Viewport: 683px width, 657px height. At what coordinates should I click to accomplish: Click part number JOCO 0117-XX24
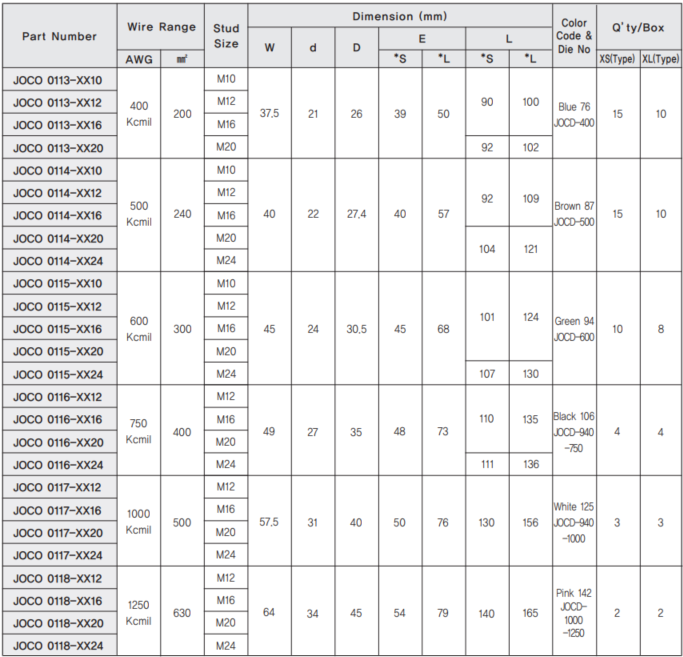click(x=60, y=555)
